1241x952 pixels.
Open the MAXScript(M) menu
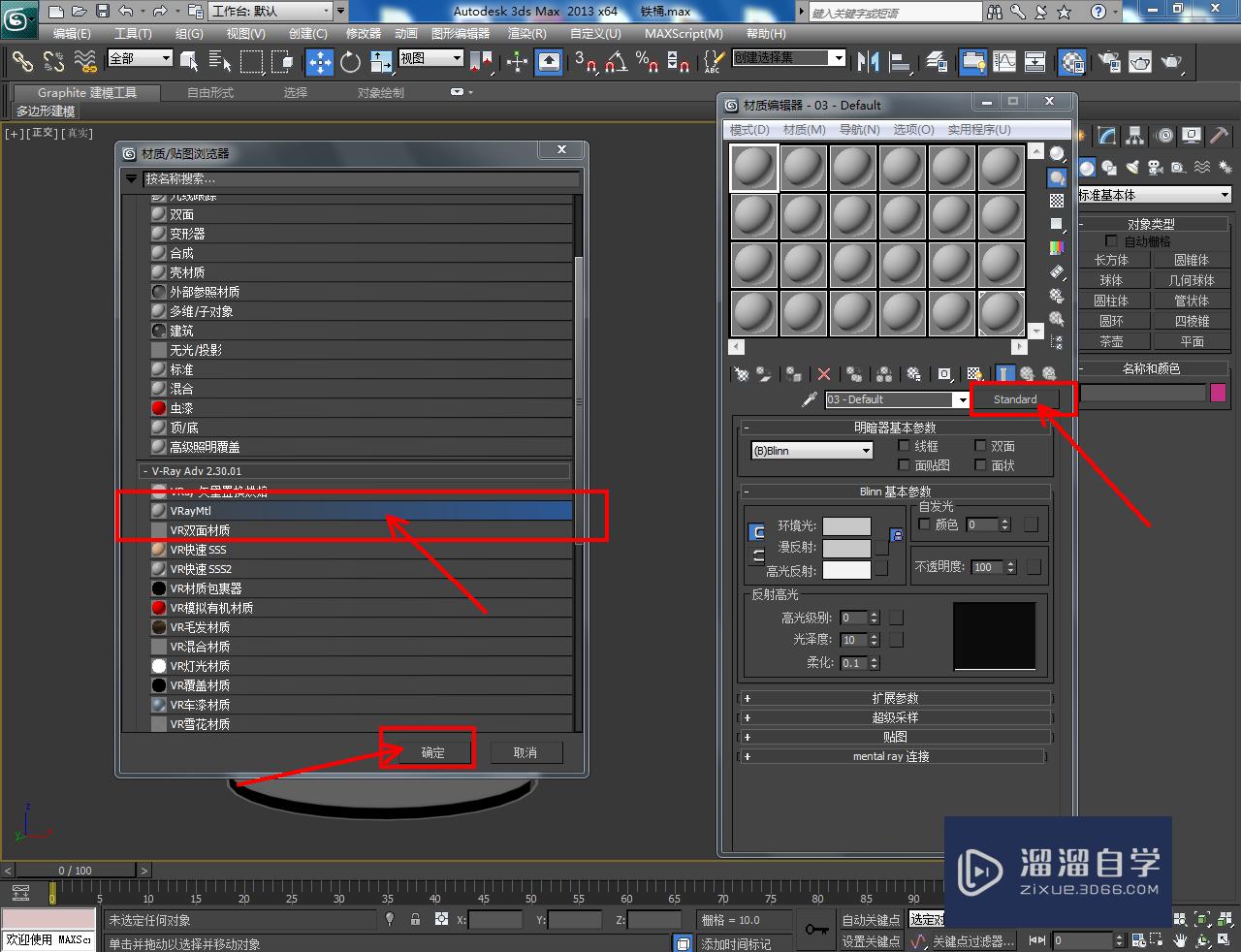(684, 33)
